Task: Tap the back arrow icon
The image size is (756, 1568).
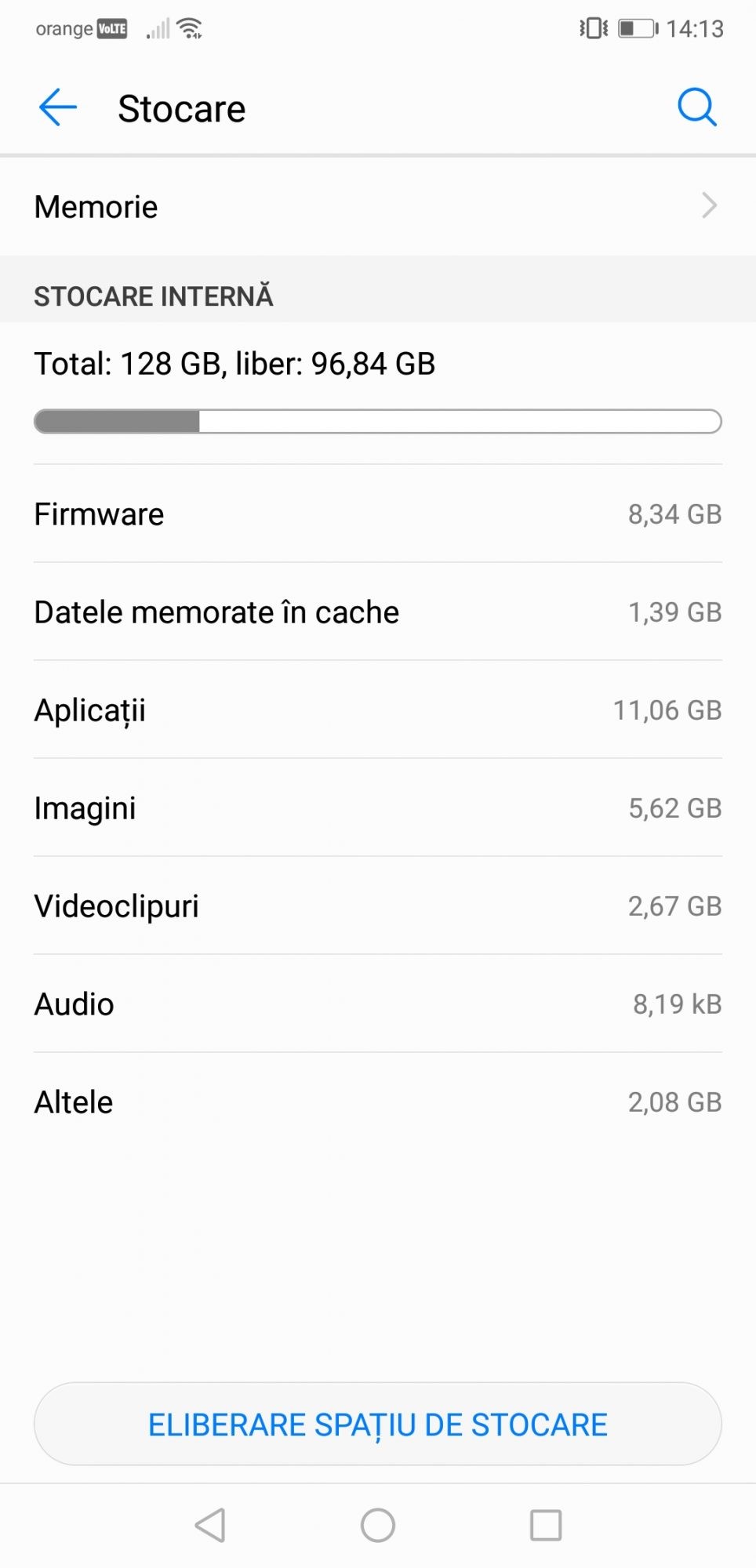Action: coord(58,107)
